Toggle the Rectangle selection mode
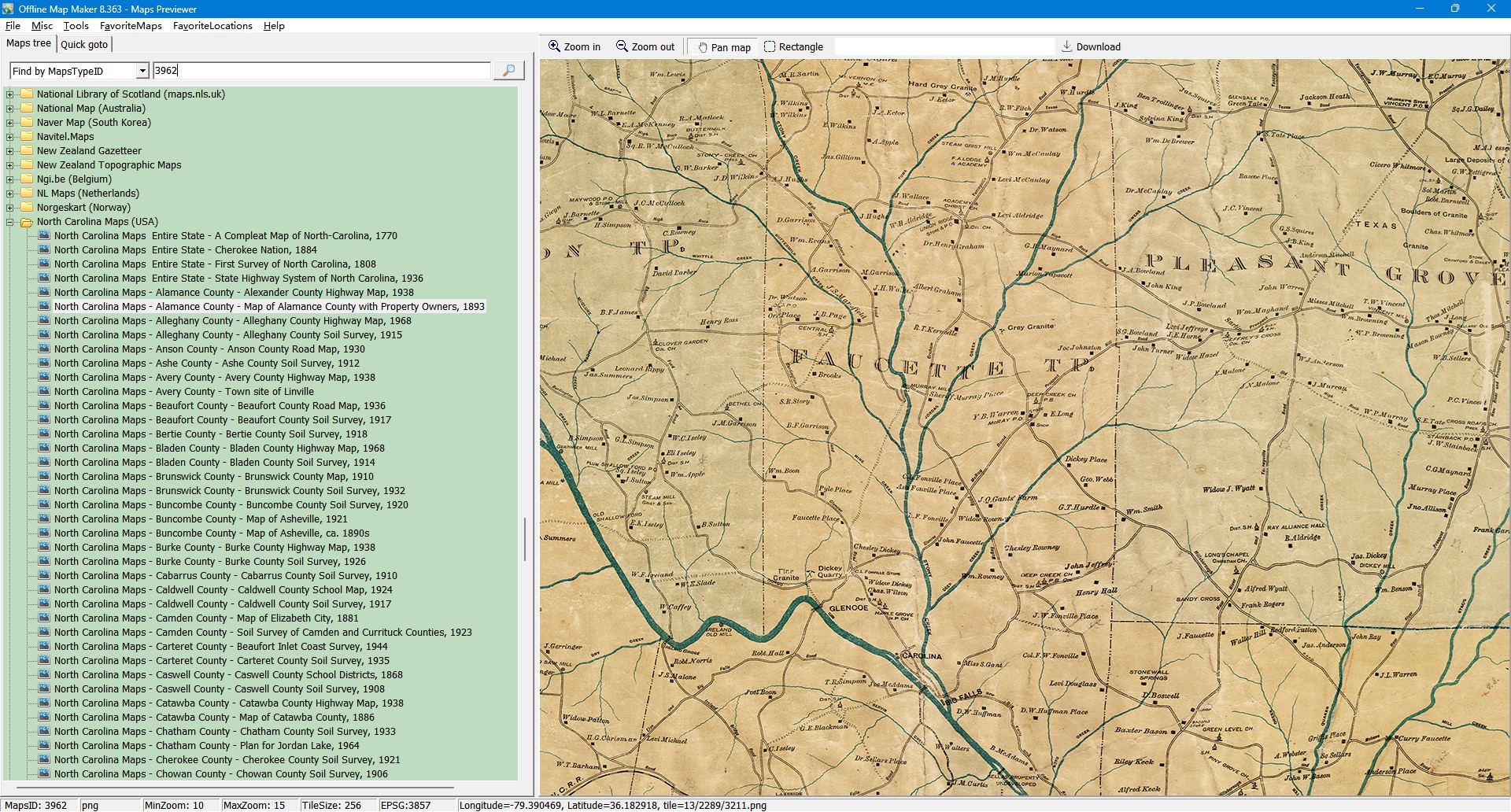1511x812 pixels. (x=770, y=47)
